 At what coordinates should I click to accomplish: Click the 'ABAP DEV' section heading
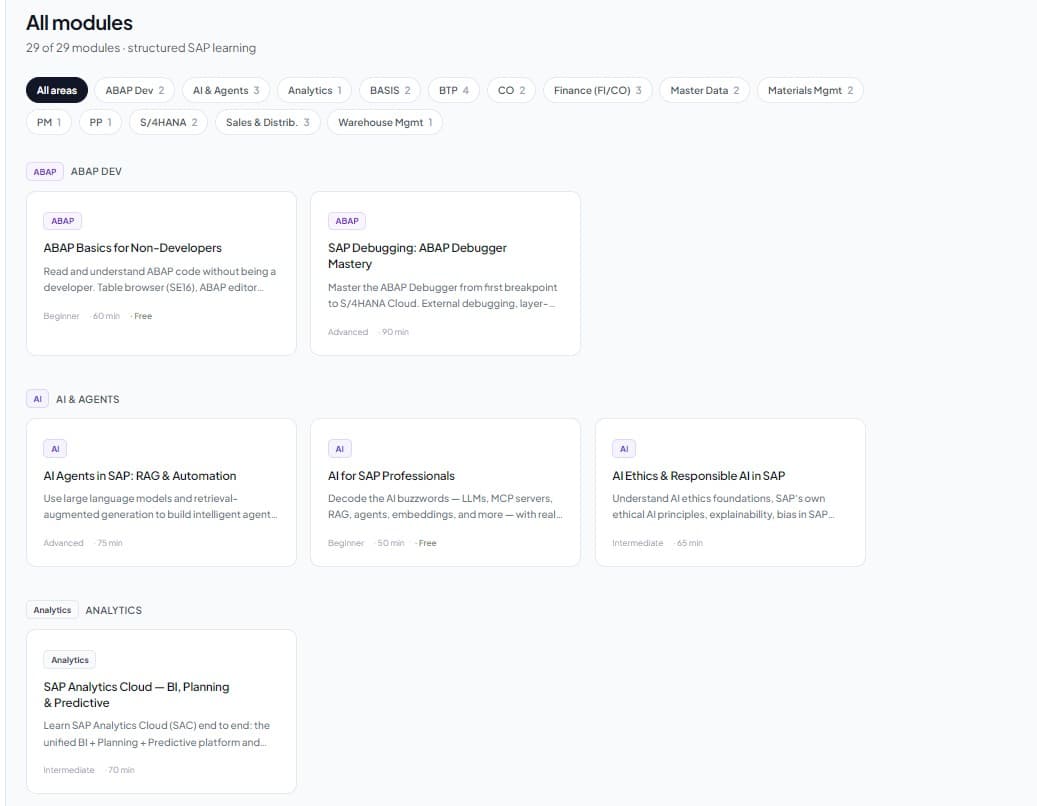click(97, 172)
